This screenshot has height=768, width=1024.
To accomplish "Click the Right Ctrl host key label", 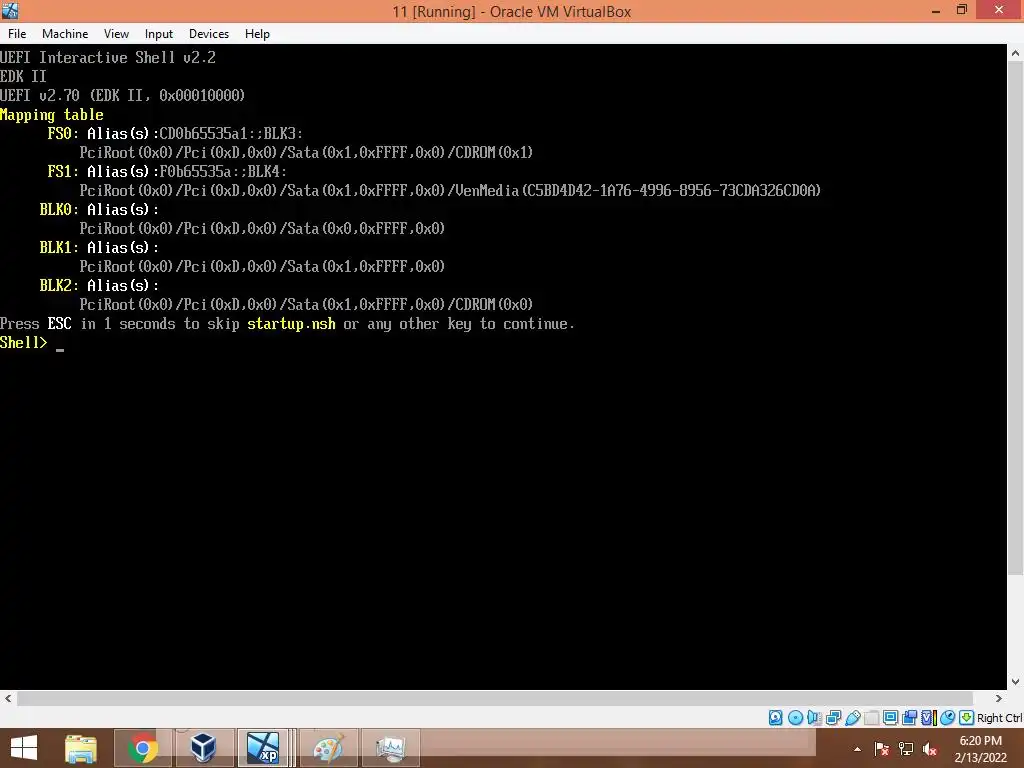I will click(999, 718).
